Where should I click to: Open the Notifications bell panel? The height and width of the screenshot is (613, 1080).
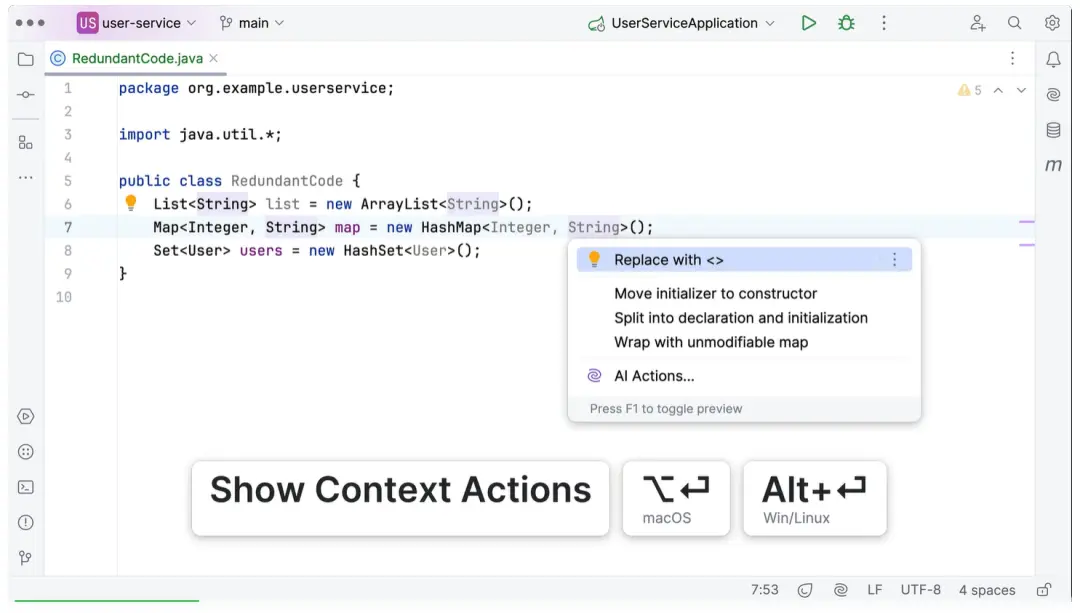click(1053, 60)
